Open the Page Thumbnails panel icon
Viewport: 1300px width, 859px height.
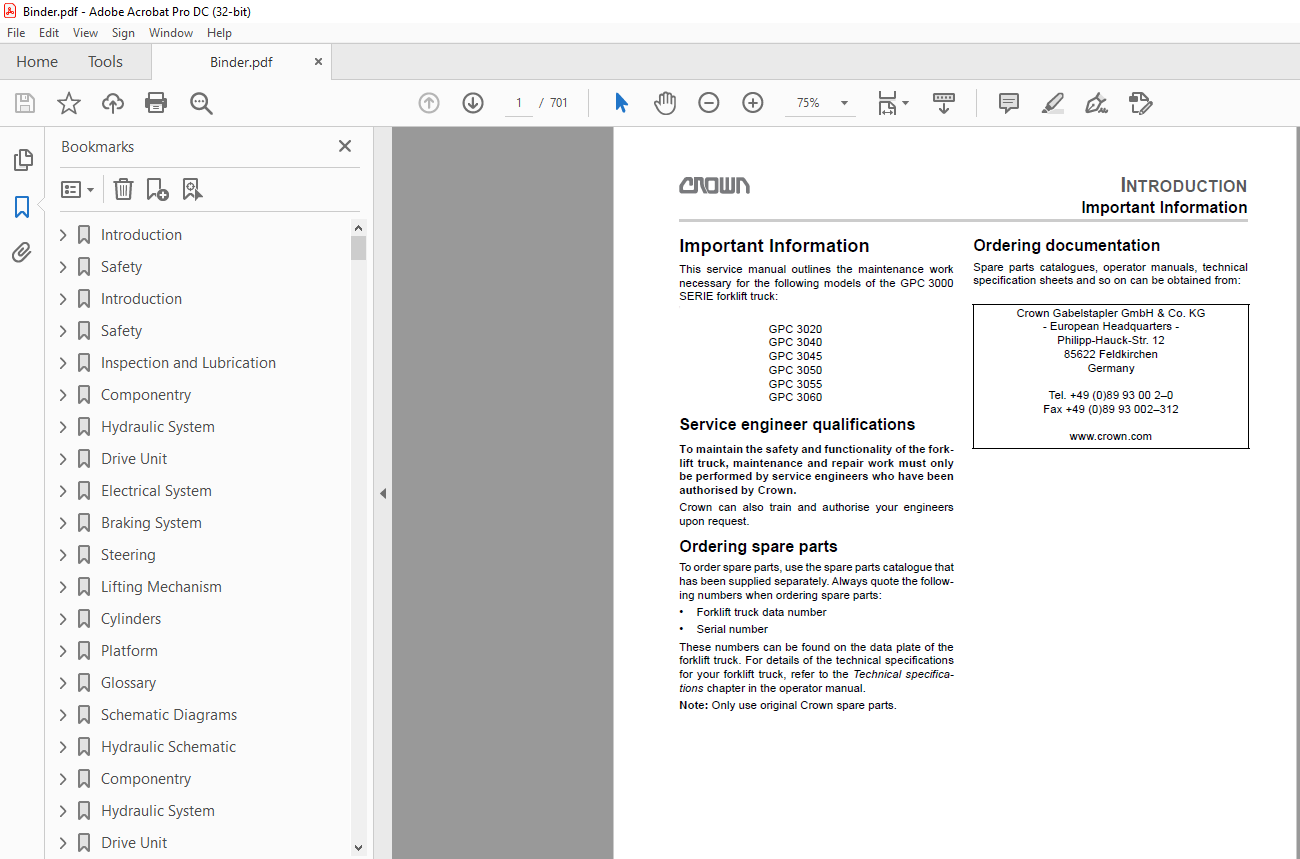22,160
